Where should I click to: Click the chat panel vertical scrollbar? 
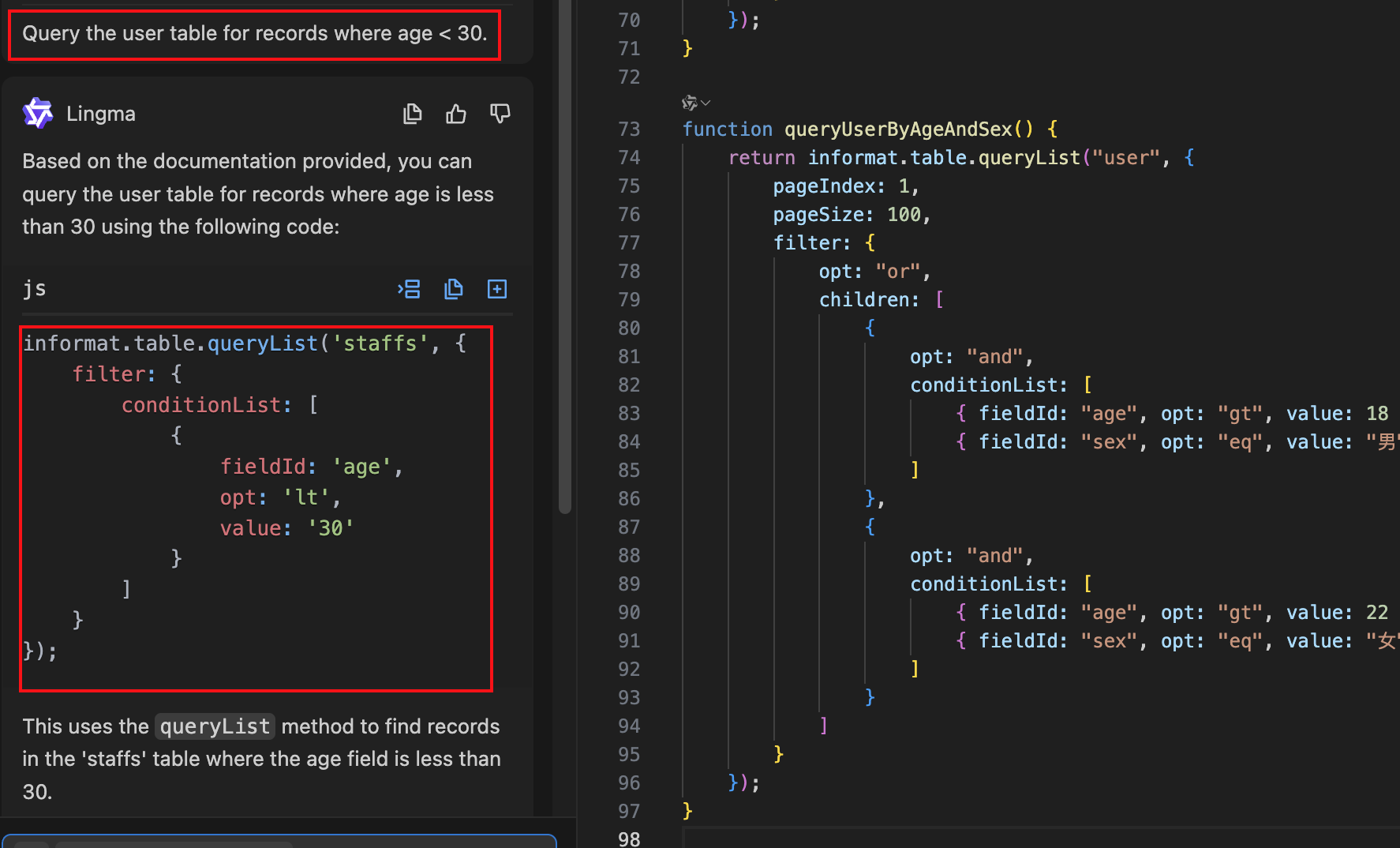564,237
